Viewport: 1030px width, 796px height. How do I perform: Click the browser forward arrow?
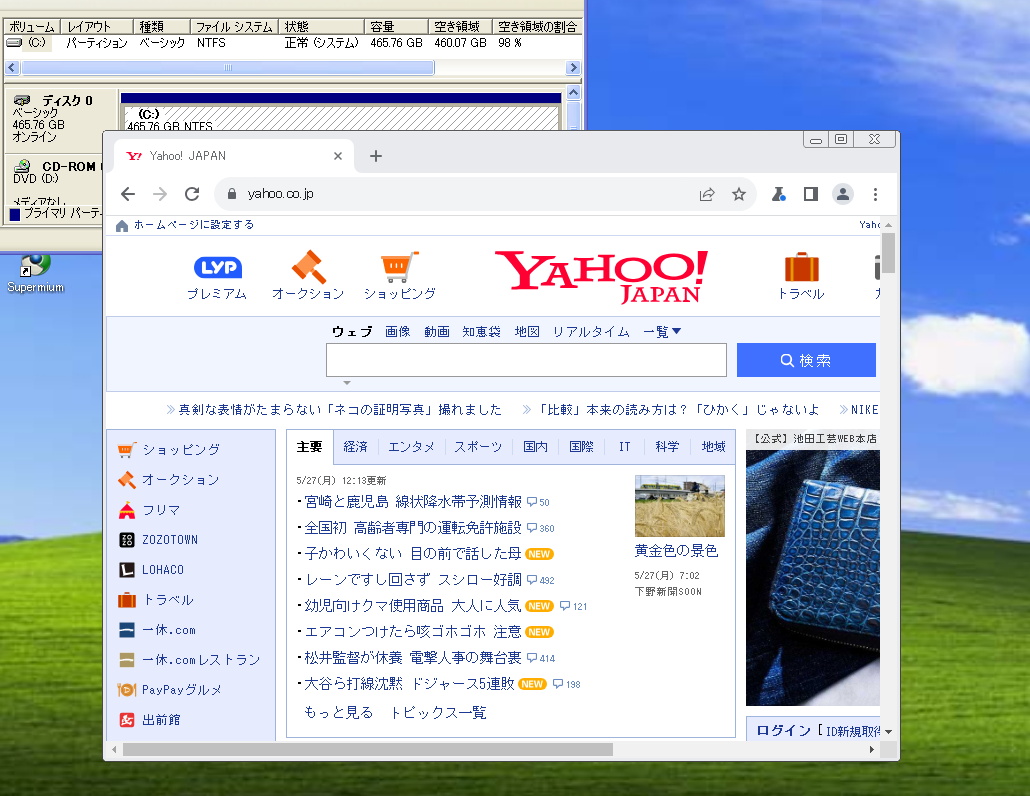[x=160, y=194]
